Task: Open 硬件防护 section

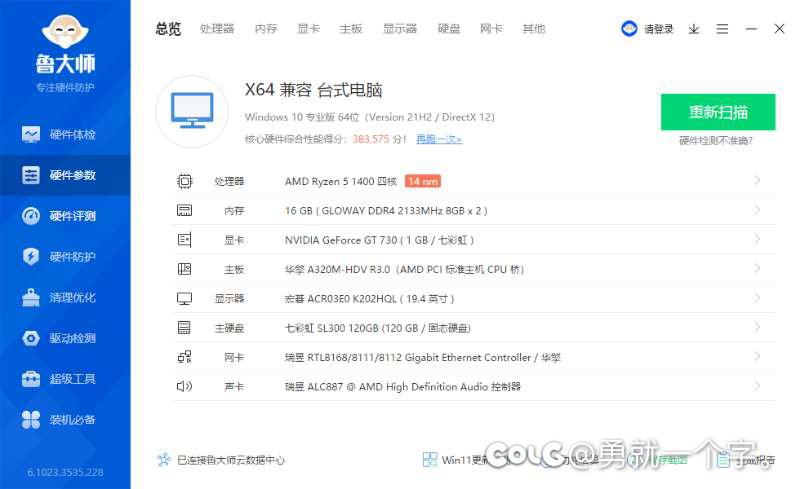Action: click(x=65, y=256)
